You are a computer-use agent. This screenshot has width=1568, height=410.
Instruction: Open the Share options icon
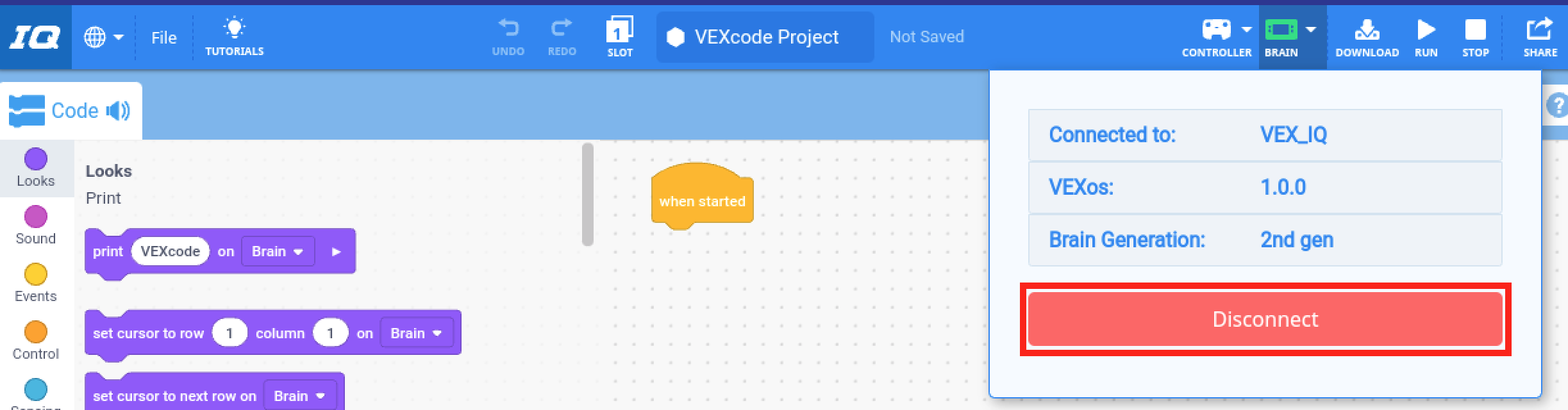1540,29
